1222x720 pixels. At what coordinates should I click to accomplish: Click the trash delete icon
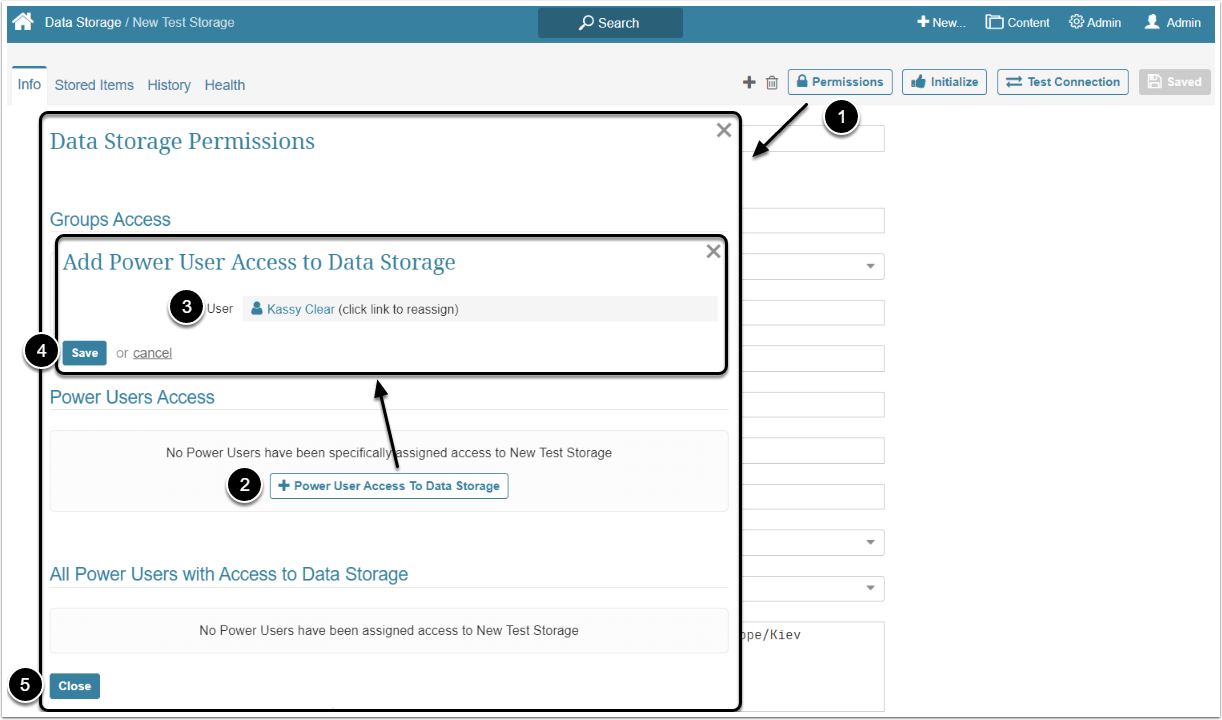772,83
